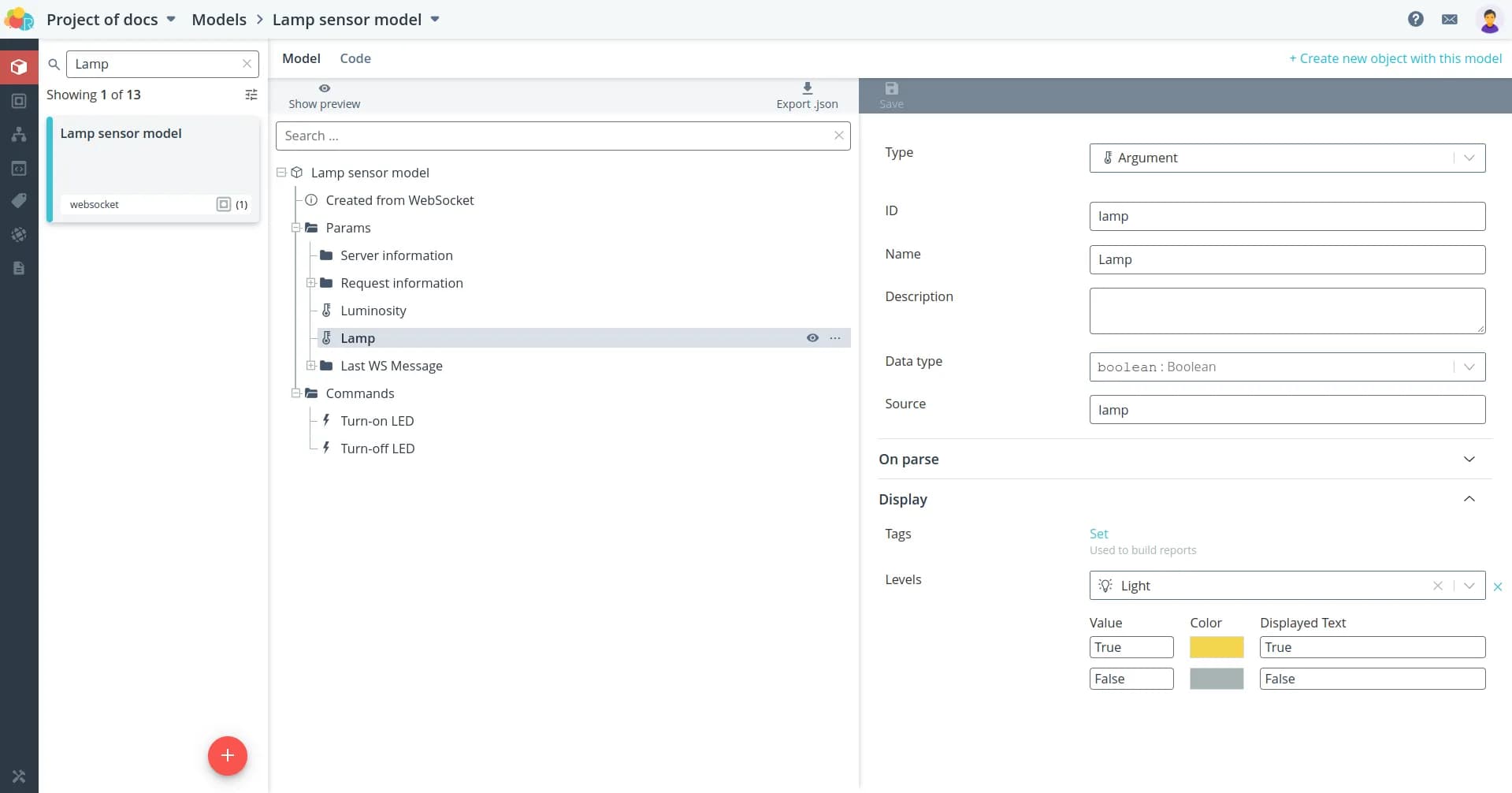This screenshot has height=793, width=1512.
Task: Open the mail messages icon
Action: click(x=1449, y=19)
